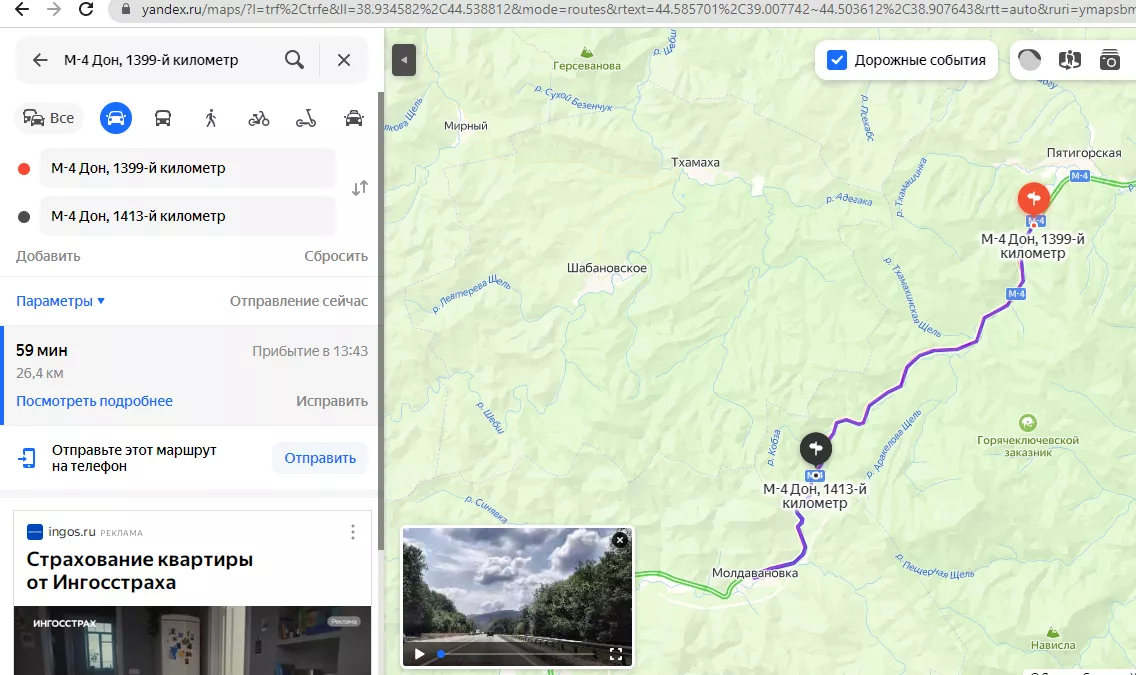Image resolution: width=1136 pixels, height=675 pixels.
Task: Collapse the left sidebar panel arrow
Action: coord(403,60)
